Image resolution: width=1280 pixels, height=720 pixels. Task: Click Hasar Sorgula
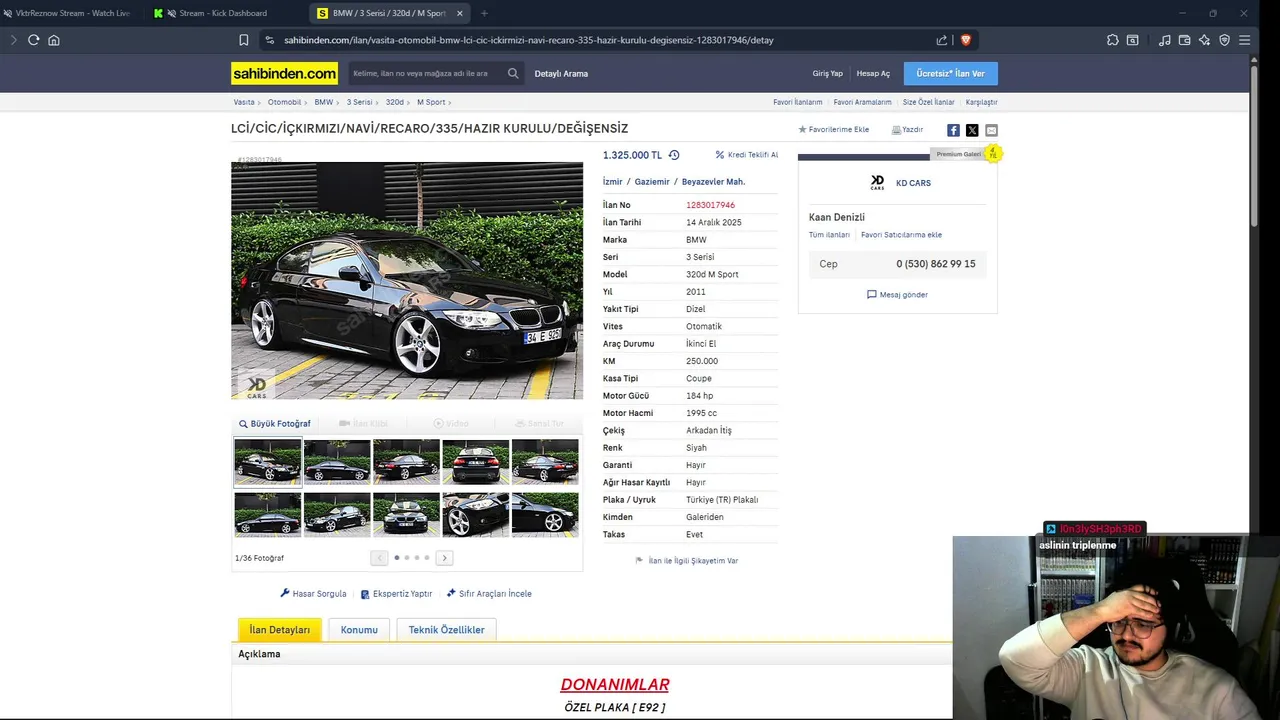click(x=313, y=594)
